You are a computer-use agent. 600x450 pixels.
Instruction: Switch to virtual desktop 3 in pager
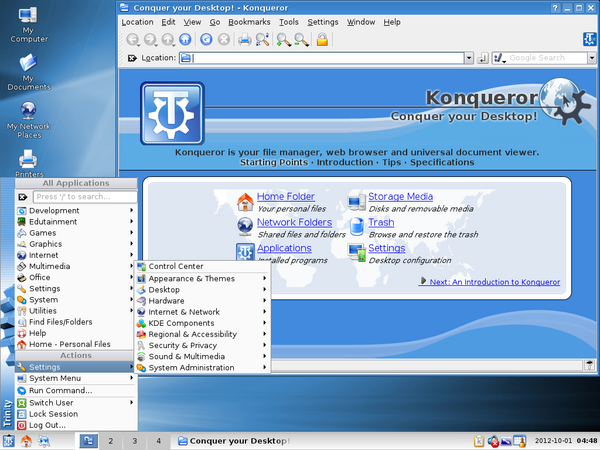pyautogui.click(x=134, y=440)
